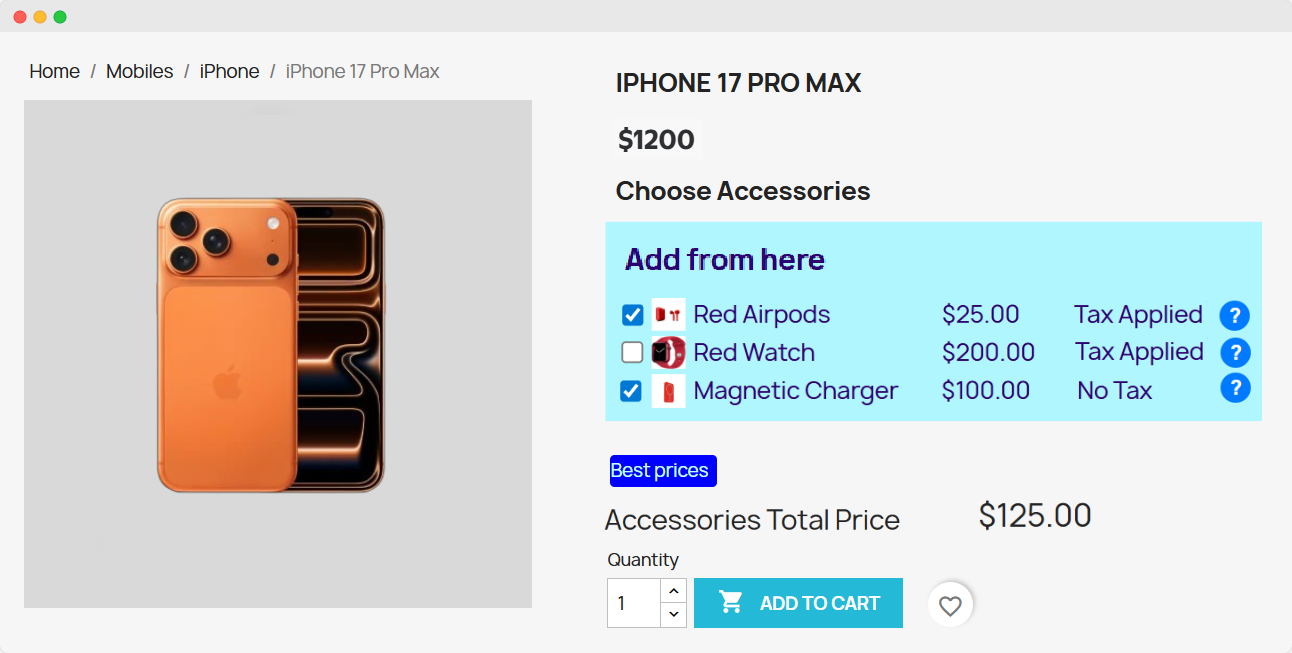The width and height of the screenshot is (1292, 653).
Task: Go to the Home breadcrumb
Action: pyautogui.click(x=55, y=71)
